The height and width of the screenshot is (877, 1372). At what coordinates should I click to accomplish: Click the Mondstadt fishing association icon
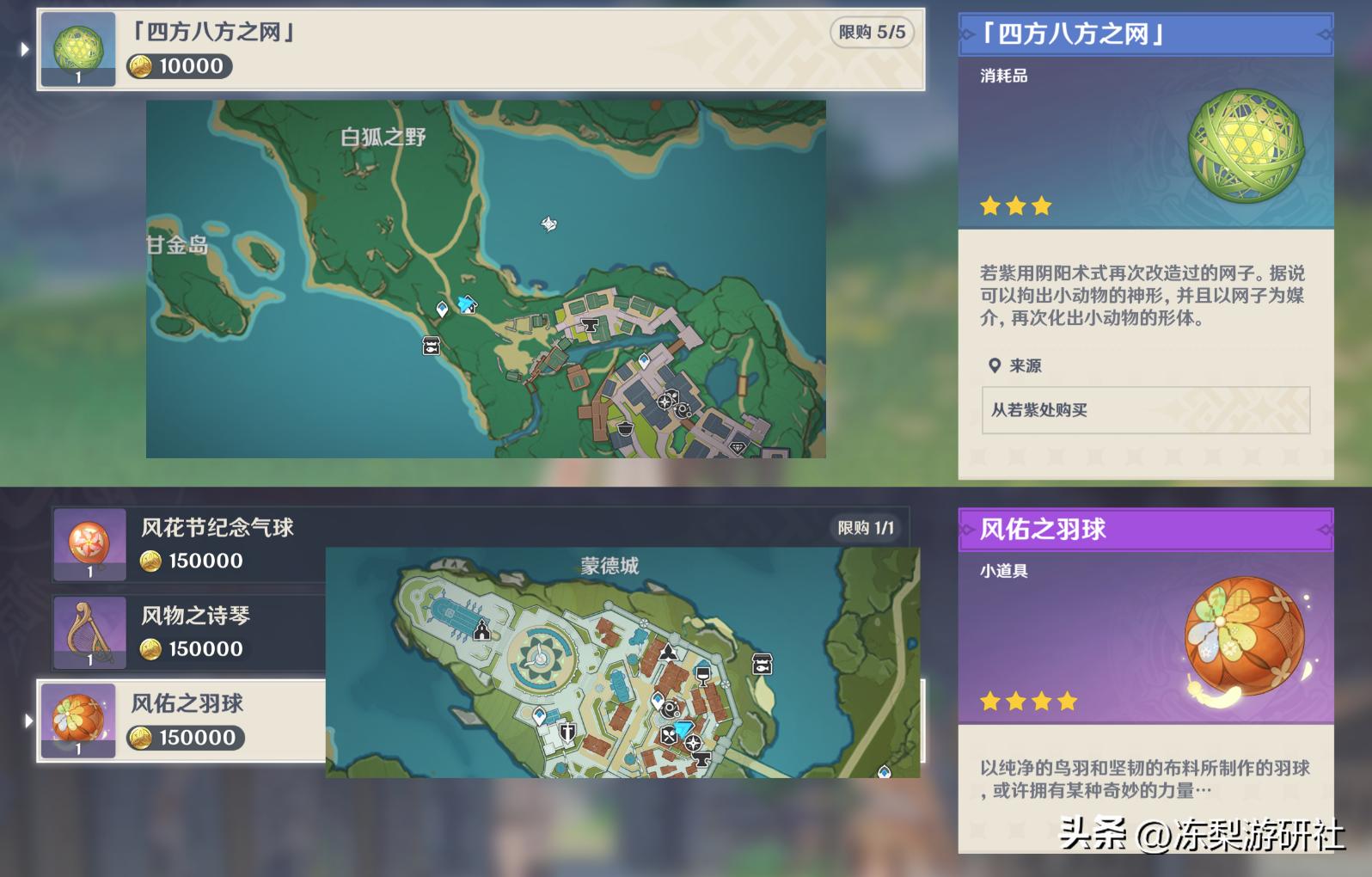(x=762, y=664)
